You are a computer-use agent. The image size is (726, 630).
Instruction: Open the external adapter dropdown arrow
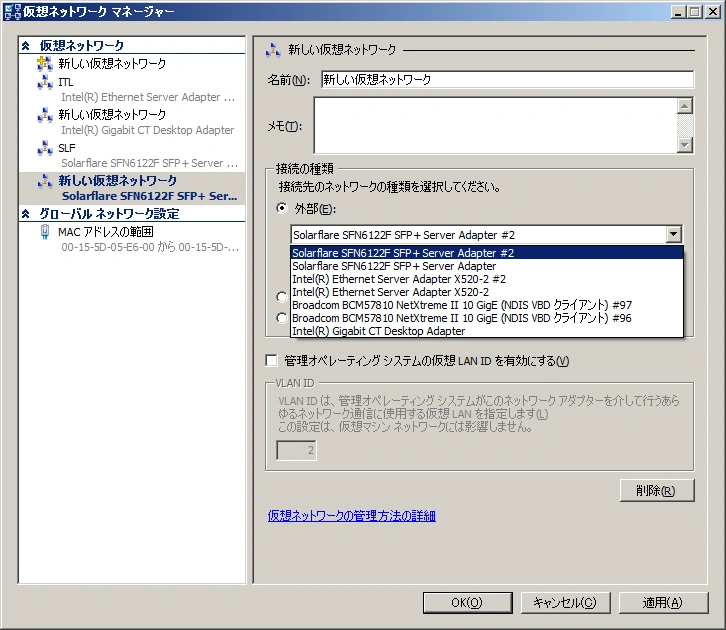point(674,234)
